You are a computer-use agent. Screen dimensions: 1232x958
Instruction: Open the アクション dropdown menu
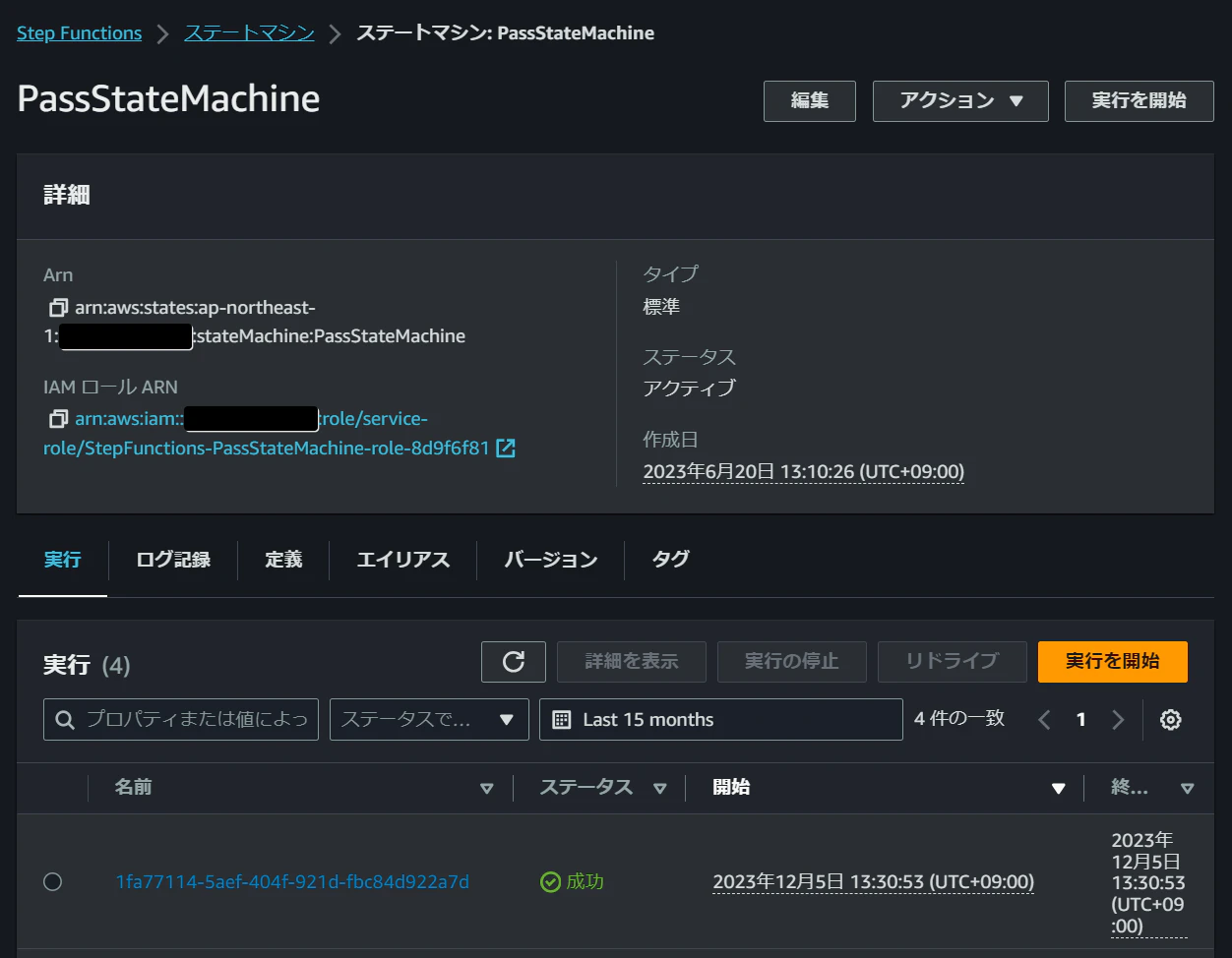click(960, 101)
